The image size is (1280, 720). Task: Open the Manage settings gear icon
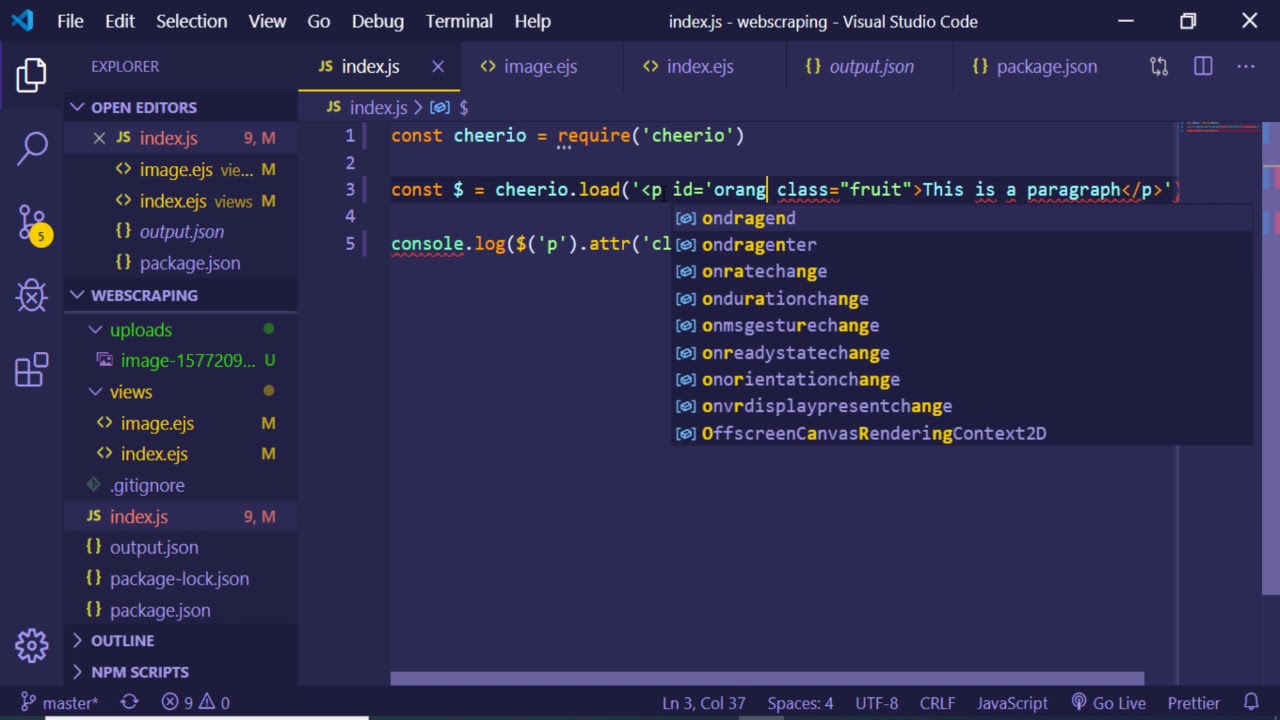tap(32, 645)
